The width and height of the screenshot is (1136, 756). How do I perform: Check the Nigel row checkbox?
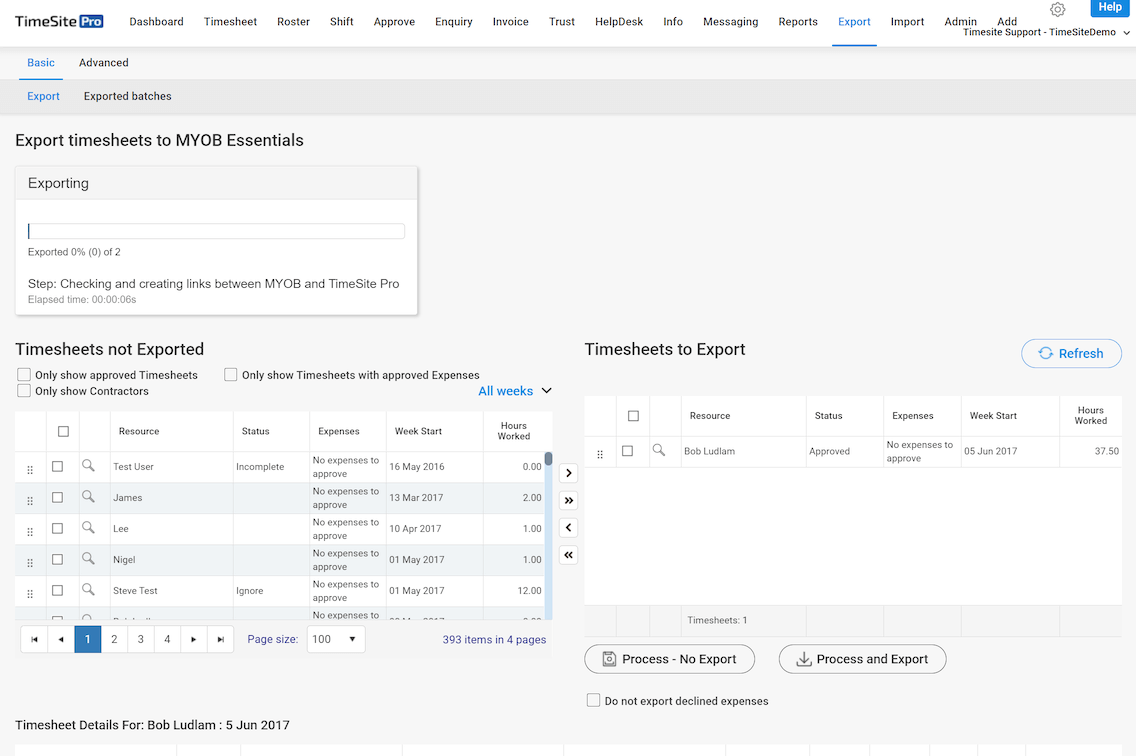coord(57,559)
